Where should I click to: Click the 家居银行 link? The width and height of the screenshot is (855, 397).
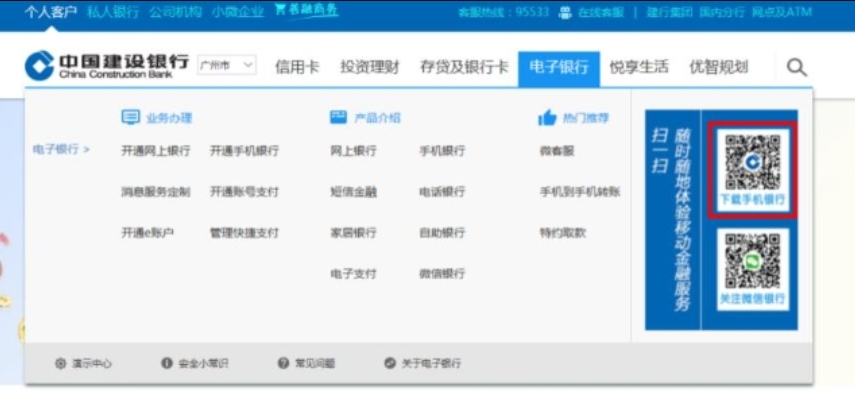tap(353, 233)
